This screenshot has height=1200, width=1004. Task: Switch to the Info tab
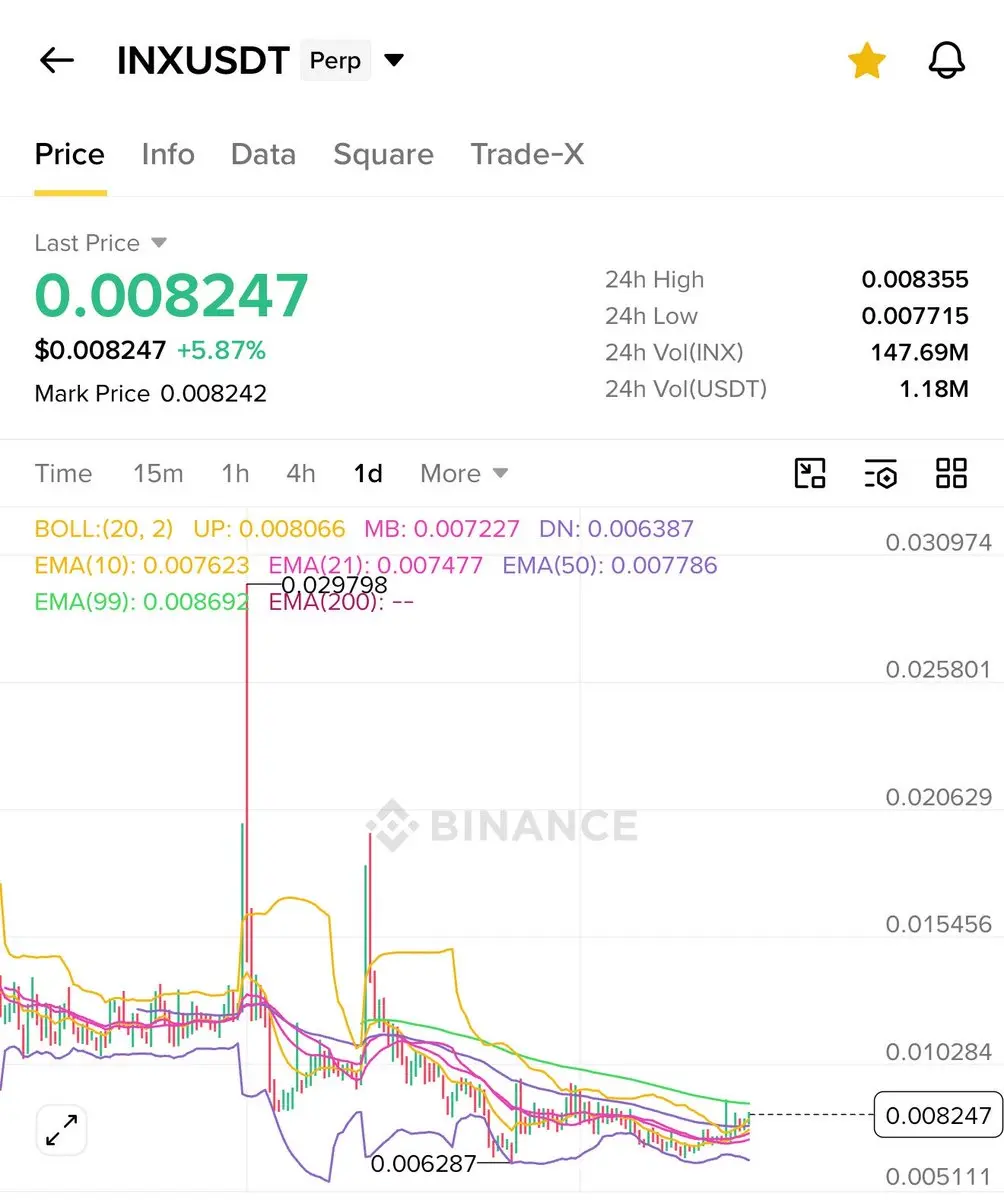[168, 154]
